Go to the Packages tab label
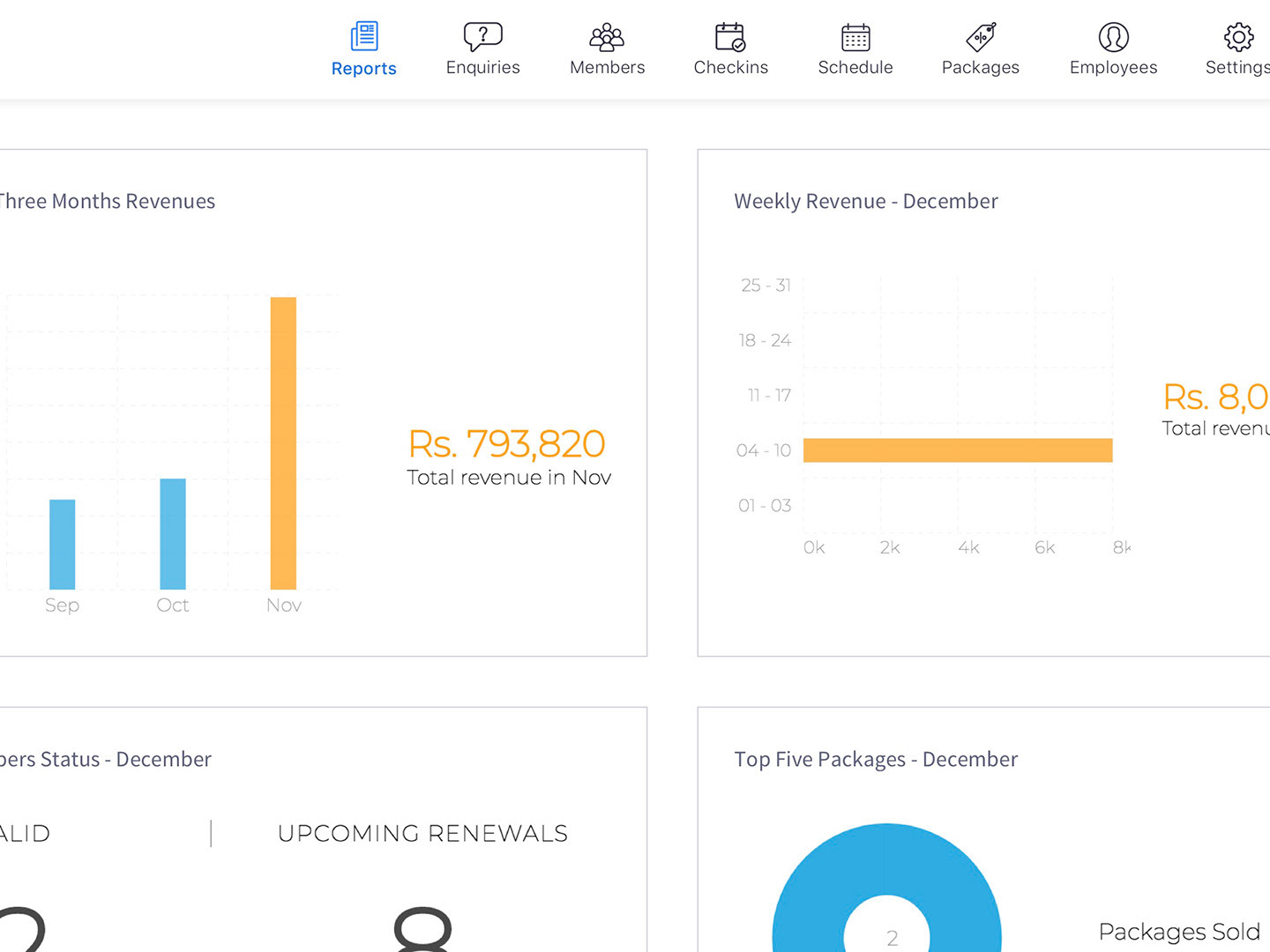This screenshot has width=1270, height=952. [x=981, y=68]
